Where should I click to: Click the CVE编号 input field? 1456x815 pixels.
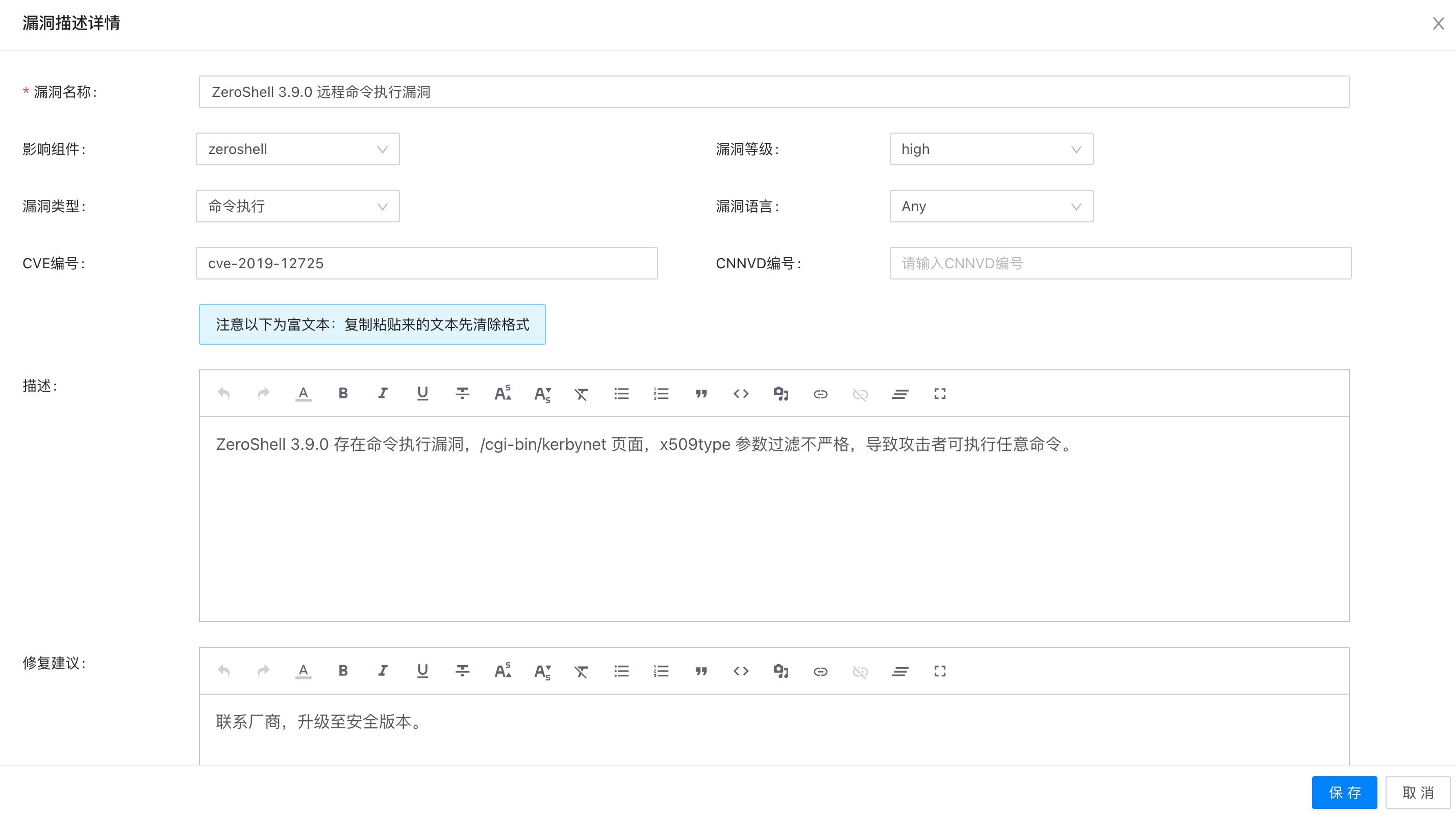tap(426, 263)
